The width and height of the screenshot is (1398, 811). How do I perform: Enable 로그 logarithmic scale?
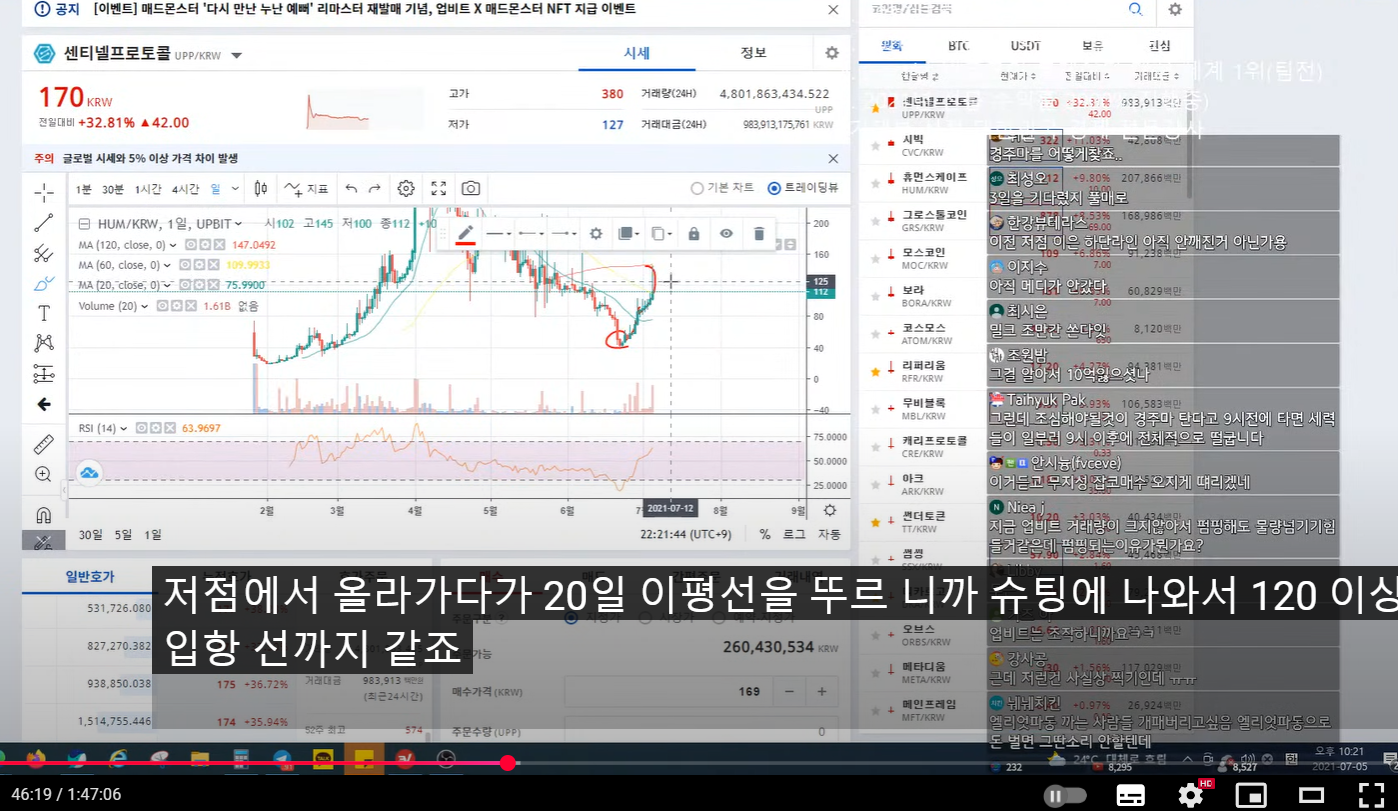[x=794, y=534]
